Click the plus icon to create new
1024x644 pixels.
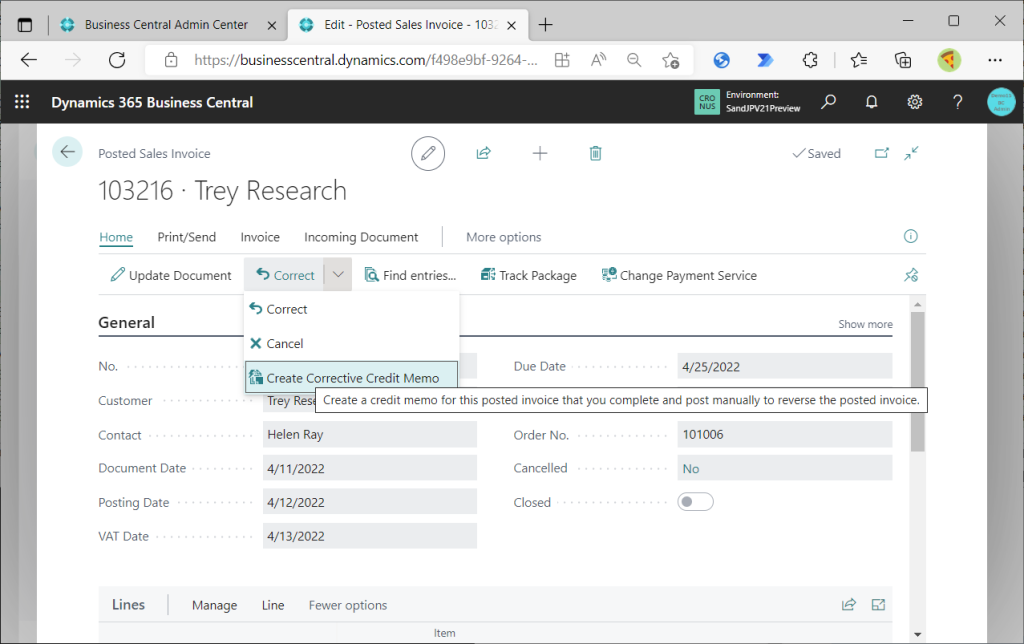pyautogui.click(x=540, y=153)
